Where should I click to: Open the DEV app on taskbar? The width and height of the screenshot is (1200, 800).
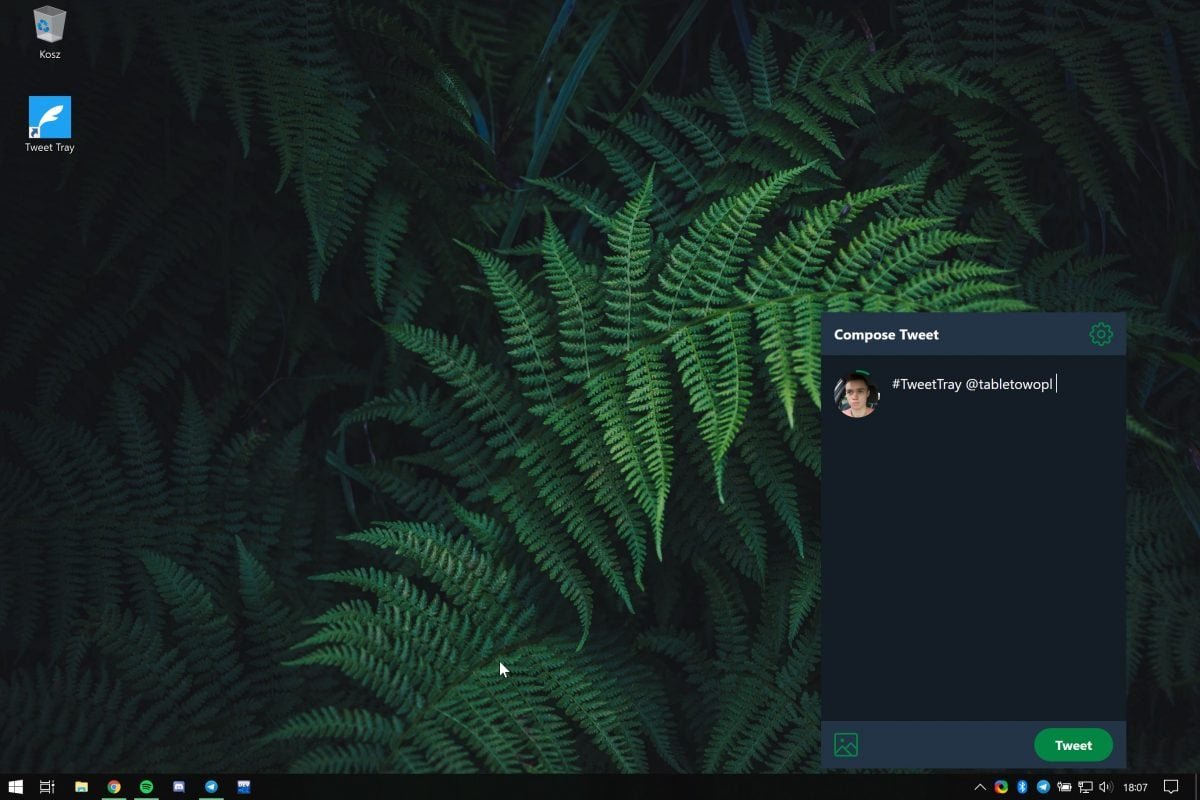point(244,787)
